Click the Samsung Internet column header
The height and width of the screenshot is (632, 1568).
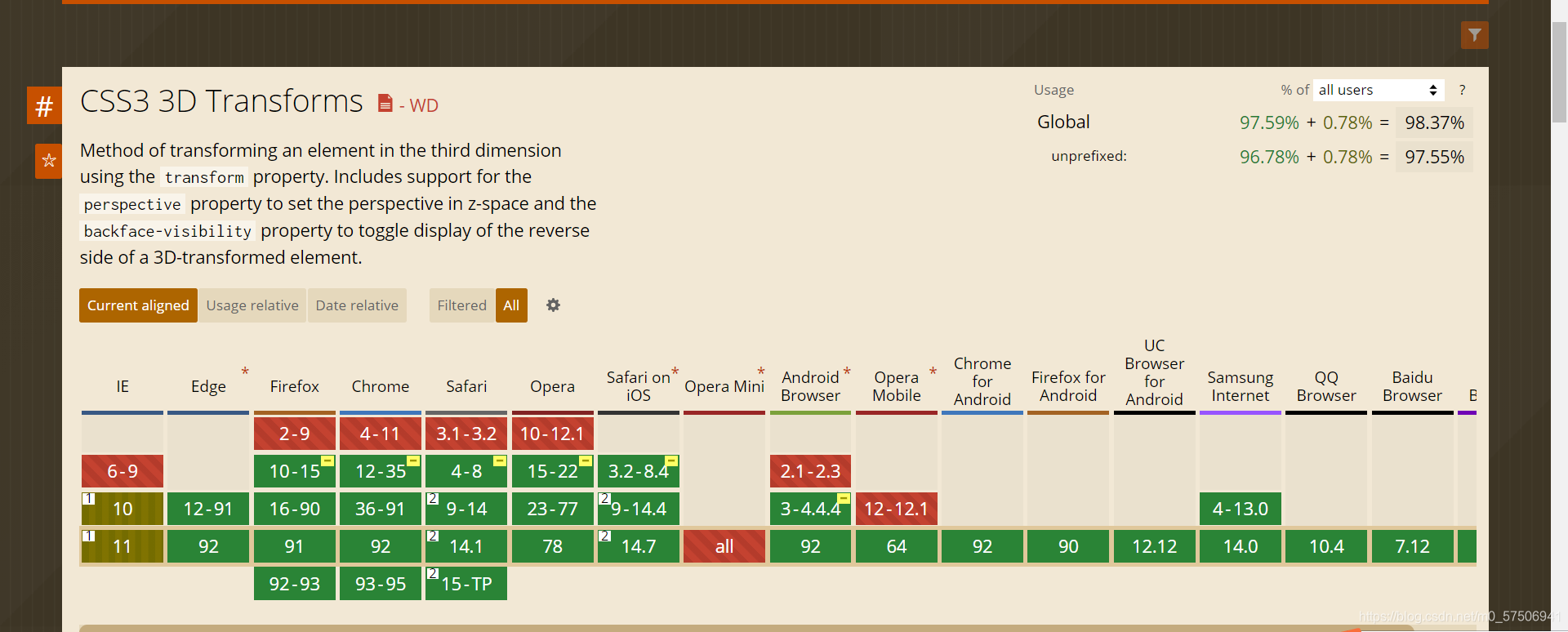[x=1241, y=386]
